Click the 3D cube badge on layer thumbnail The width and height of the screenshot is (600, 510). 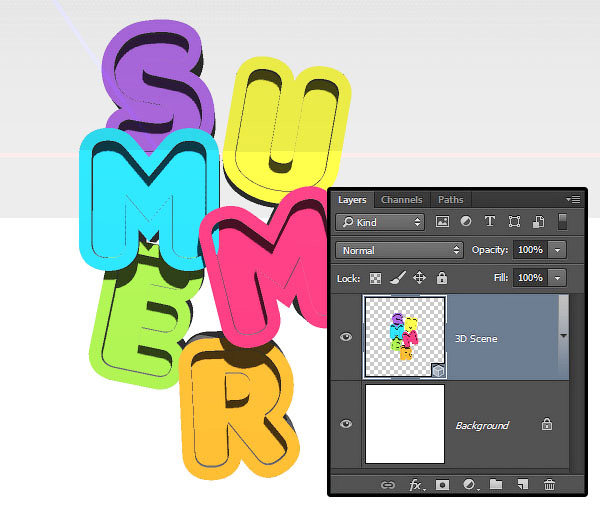pos(439,370)
